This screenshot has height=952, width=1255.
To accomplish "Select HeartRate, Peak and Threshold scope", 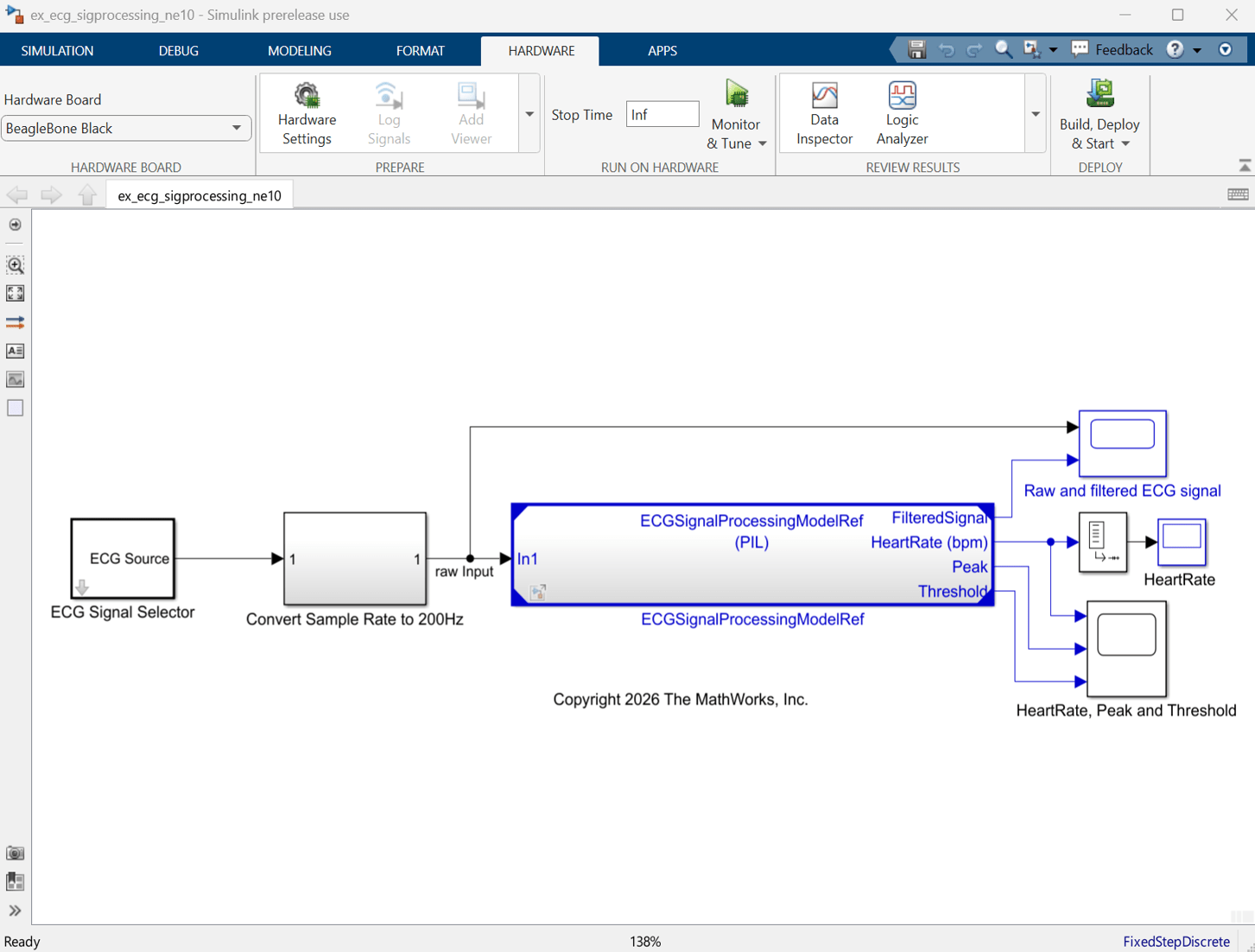I will click(x=1126, y=649).
